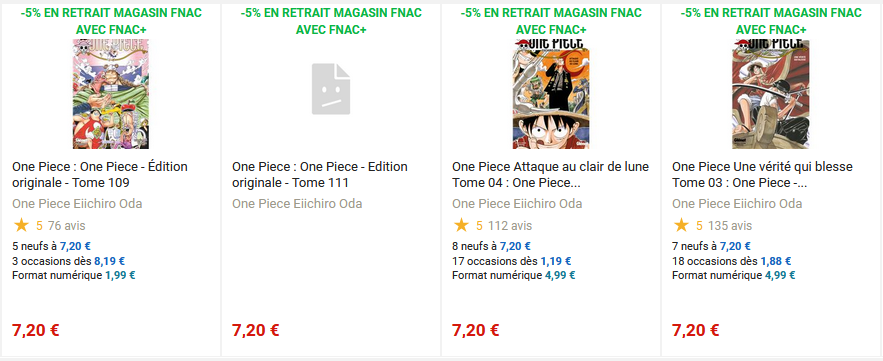Click the star rating icon for Tome 04
883x361 pixels.
461,226
